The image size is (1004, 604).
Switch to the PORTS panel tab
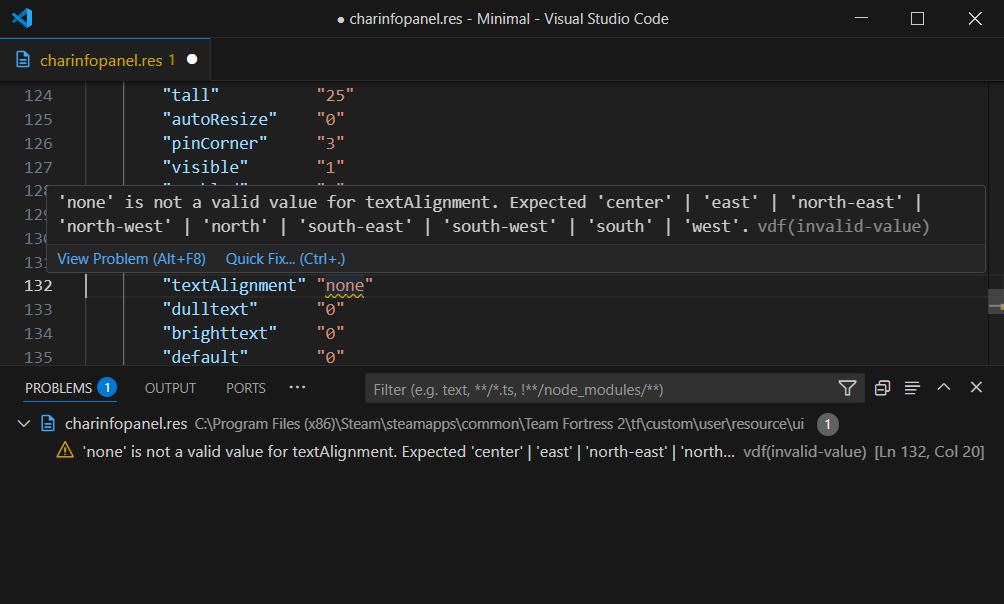[245, 388]
